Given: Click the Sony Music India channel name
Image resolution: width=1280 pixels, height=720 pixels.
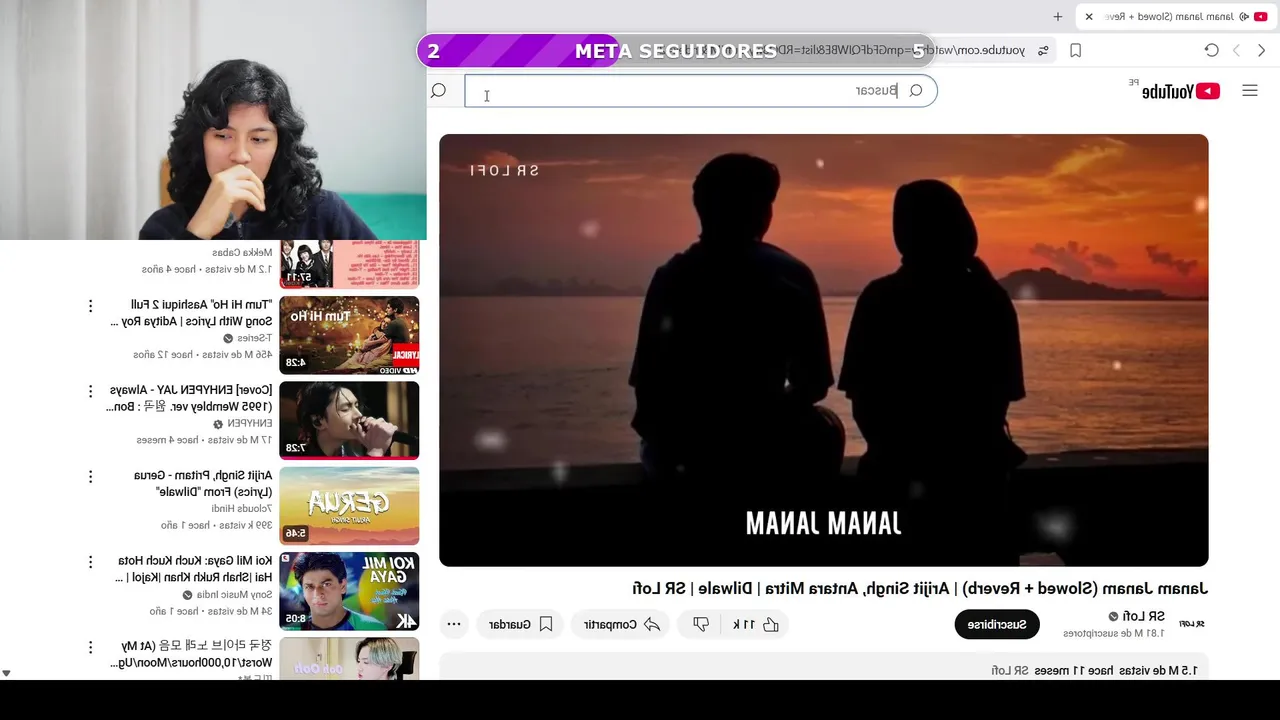Looking at the screenshot, I should point(234,594).
